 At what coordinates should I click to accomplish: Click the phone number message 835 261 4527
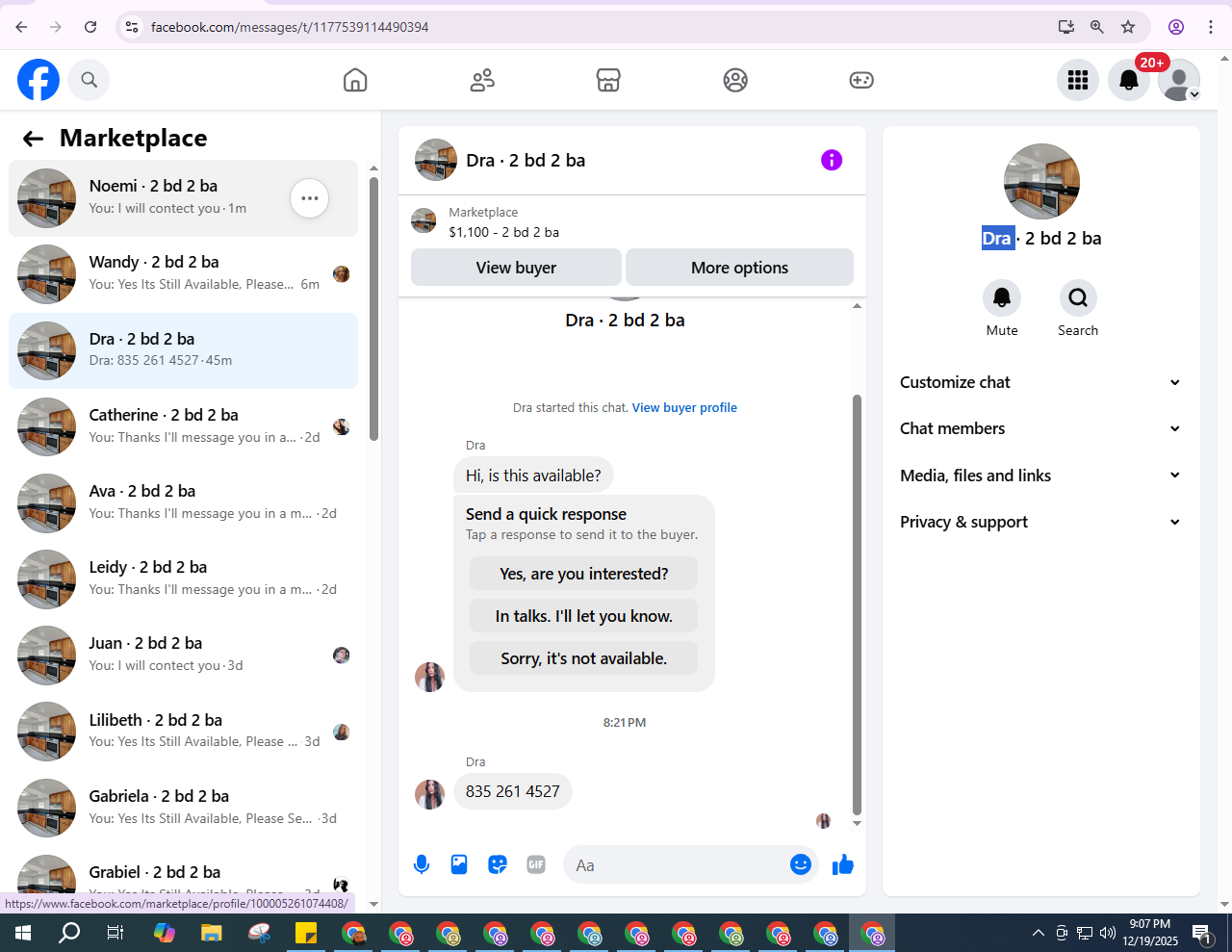tap(513, 791)
